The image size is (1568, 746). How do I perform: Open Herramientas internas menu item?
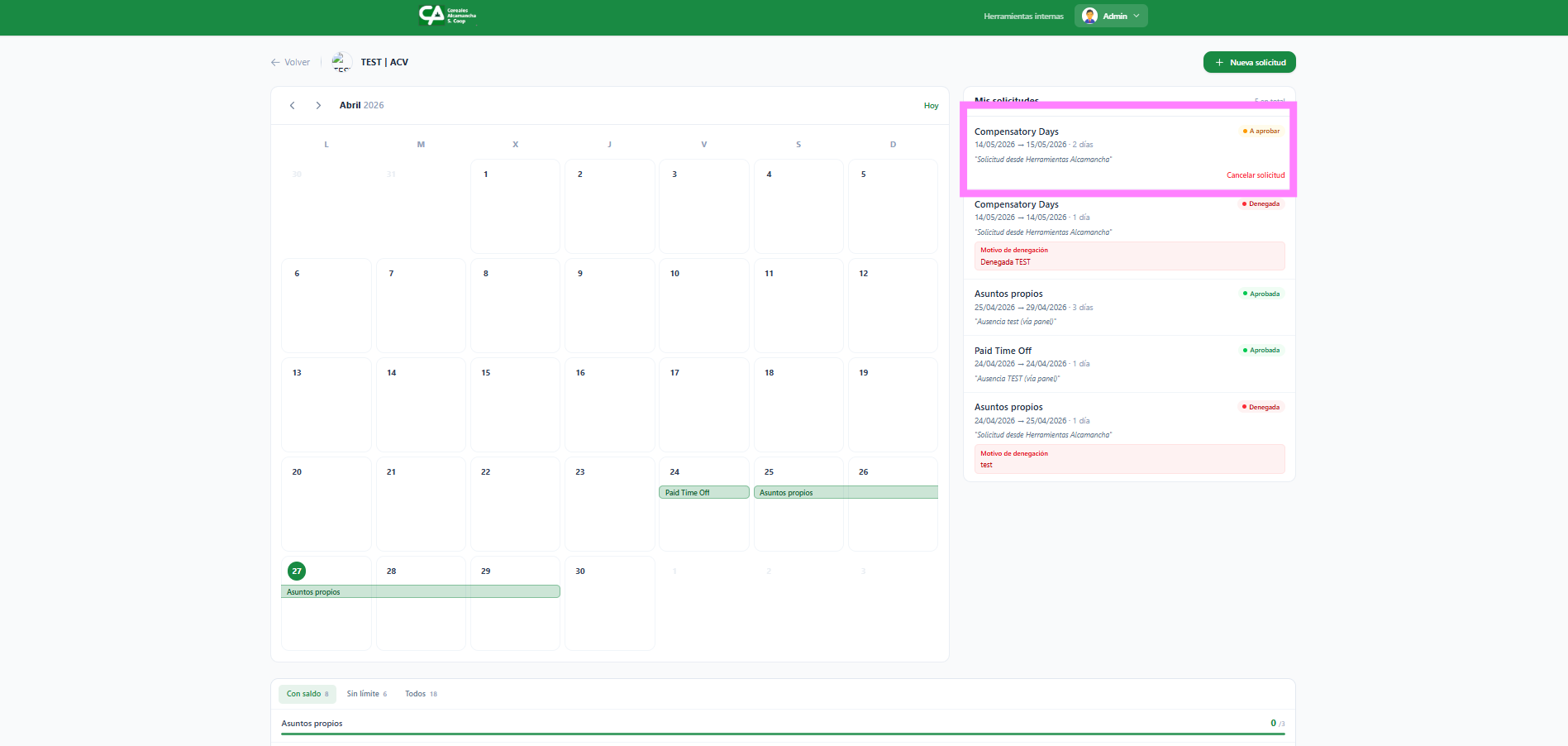[x=1023, y=16]
